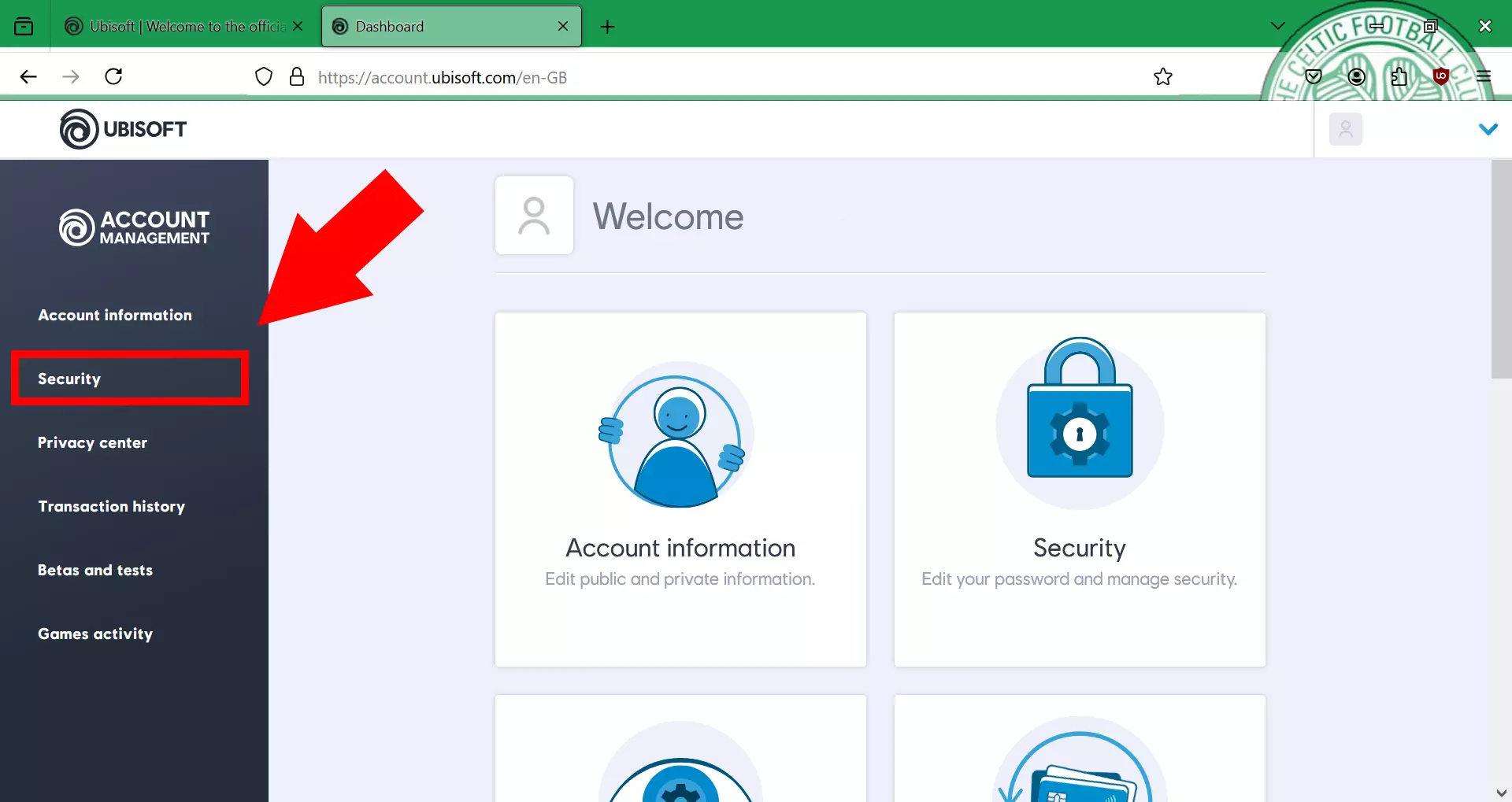
Task: Close the Firefox window
Action: (1485, 26)
